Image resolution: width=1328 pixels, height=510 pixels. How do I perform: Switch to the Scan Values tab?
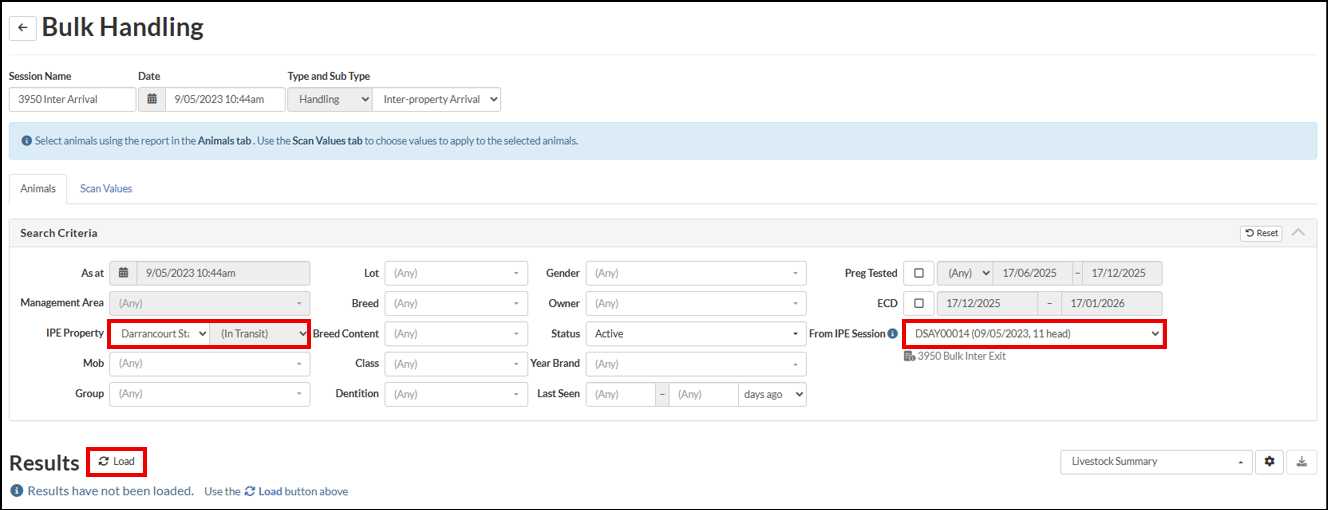click(106, 188)
